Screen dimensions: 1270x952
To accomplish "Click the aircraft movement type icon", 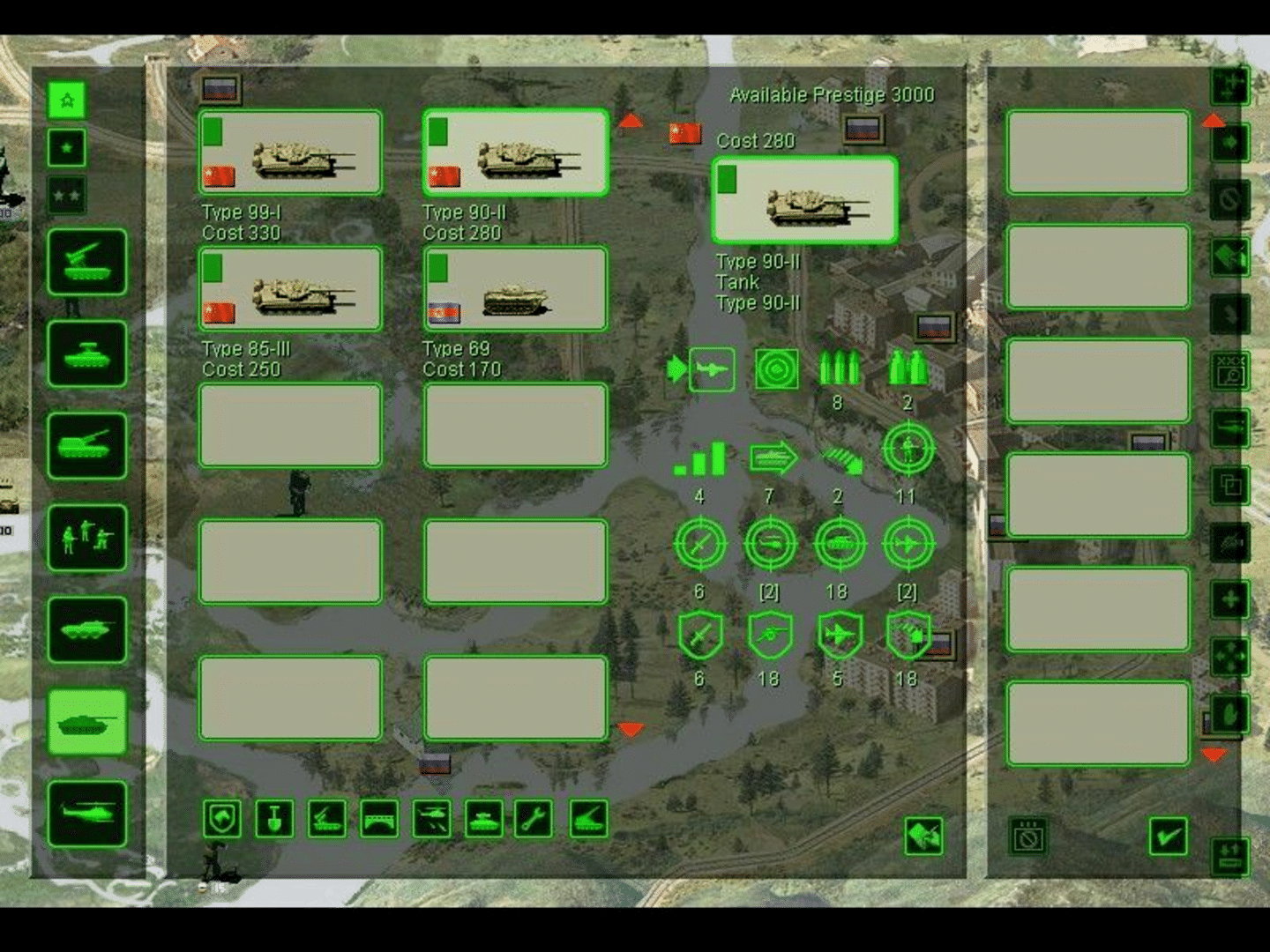I will coord(711,369).
